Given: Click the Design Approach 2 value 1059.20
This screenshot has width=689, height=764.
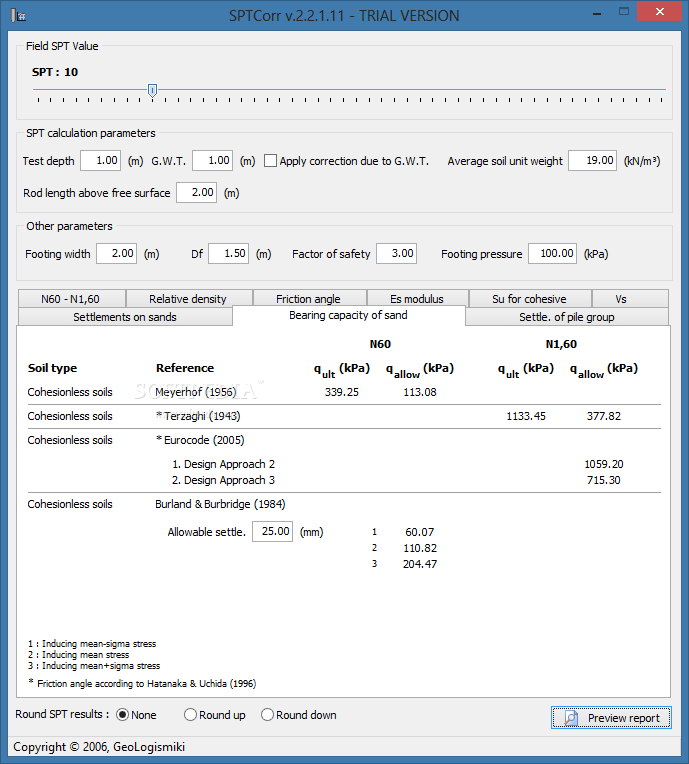Looking at the screenshot, I should [x=604, y=464].
